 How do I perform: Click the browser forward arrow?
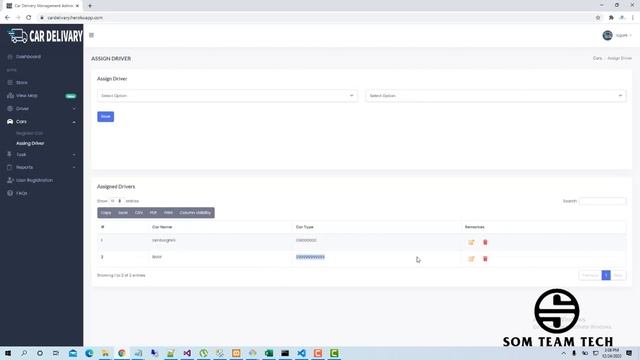point(18,18)
